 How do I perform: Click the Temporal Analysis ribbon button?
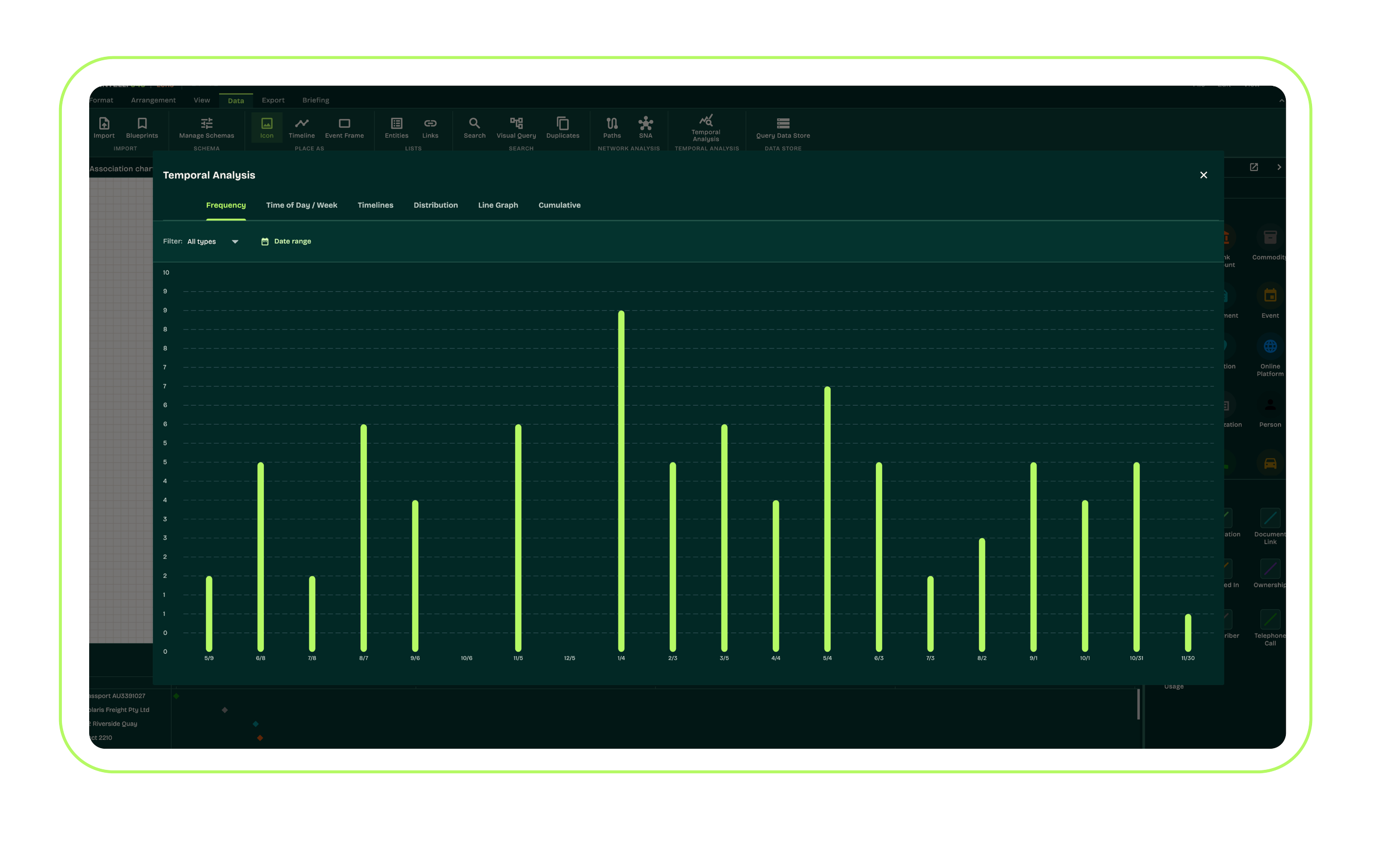(x=705, y=128)
